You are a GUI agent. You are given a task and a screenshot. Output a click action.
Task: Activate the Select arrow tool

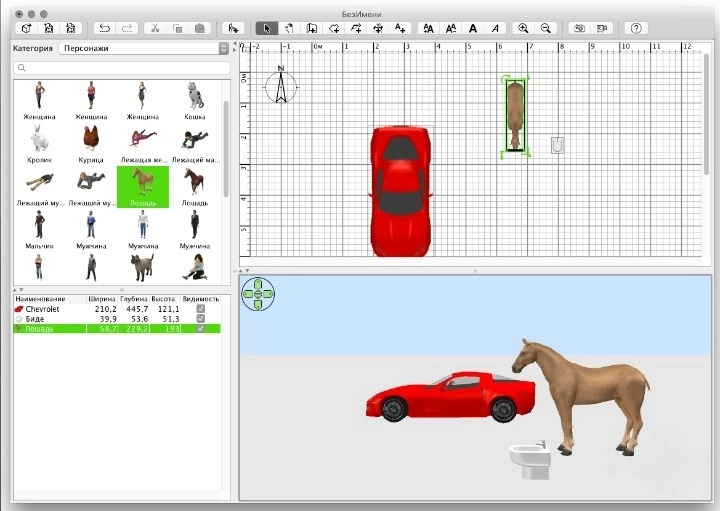point(266,28)
